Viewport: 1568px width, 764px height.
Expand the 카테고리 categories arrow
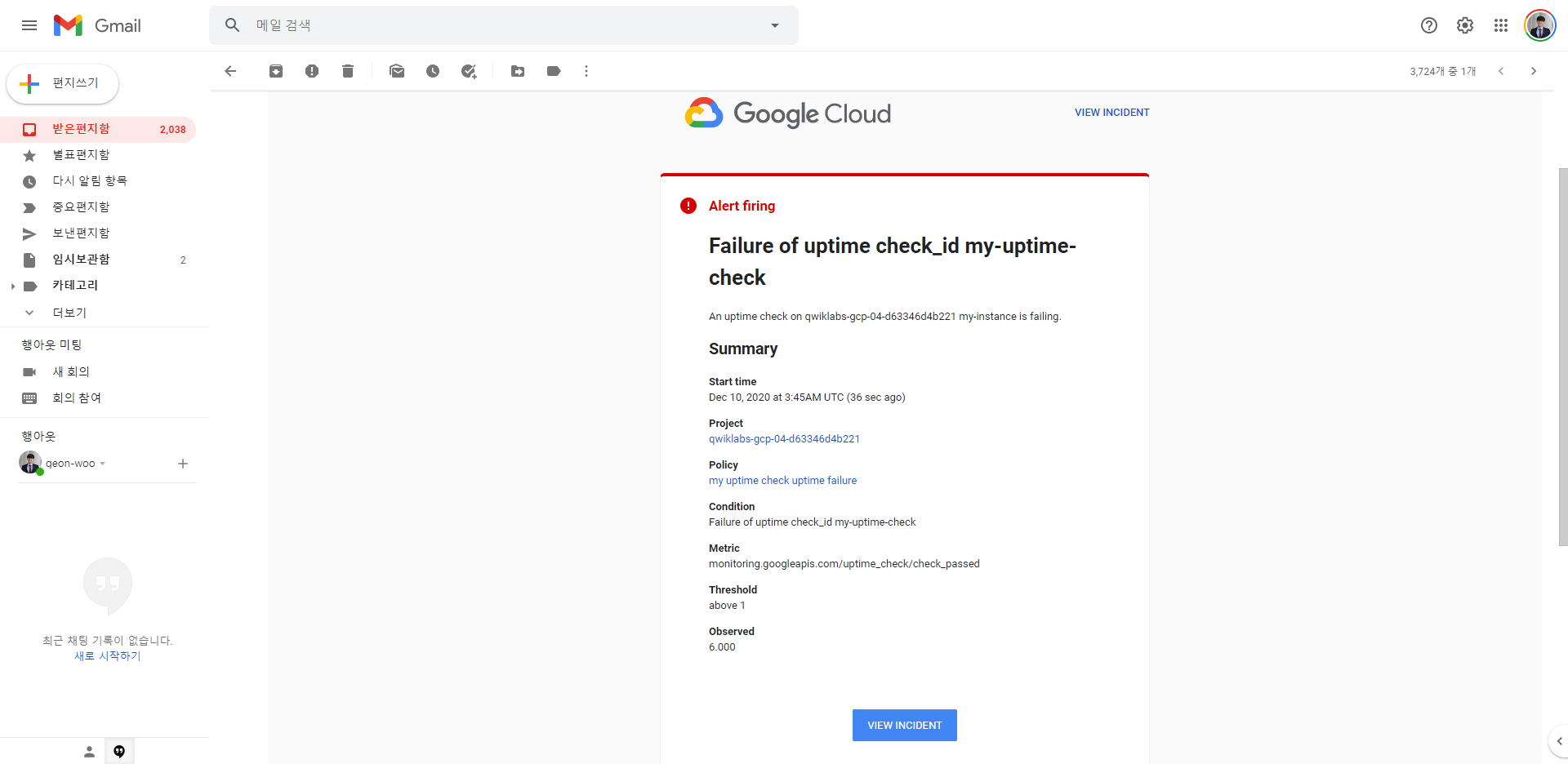coord(13,286)
